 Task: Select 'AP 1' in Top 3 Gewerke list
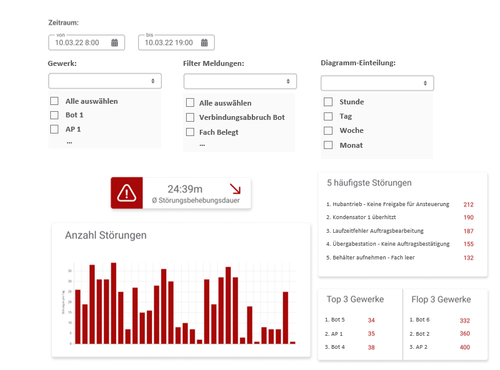click(x=334, y=334)
